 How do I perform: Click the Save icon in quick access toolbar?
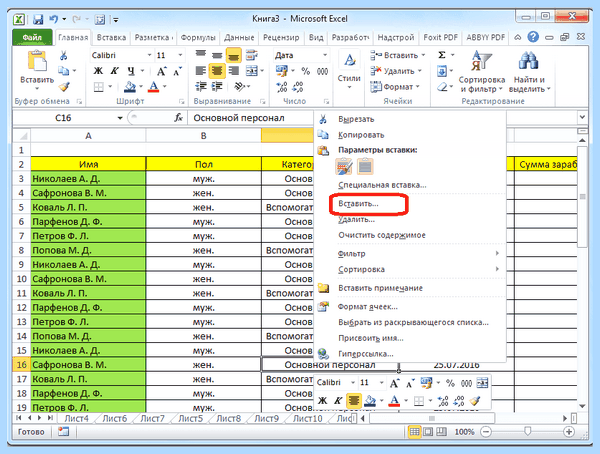click(38, 19)
